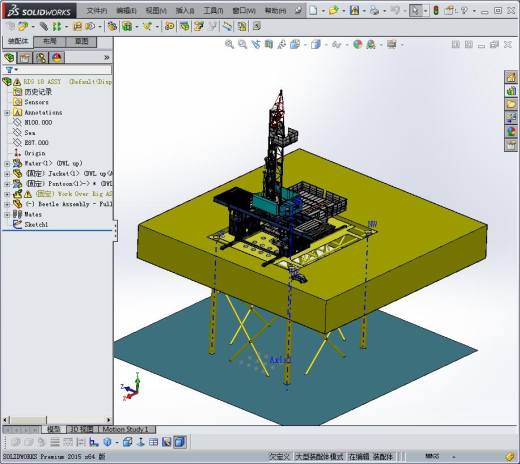Toggle the view orientation cube icon in the bottom toolbar

(127, 442)
